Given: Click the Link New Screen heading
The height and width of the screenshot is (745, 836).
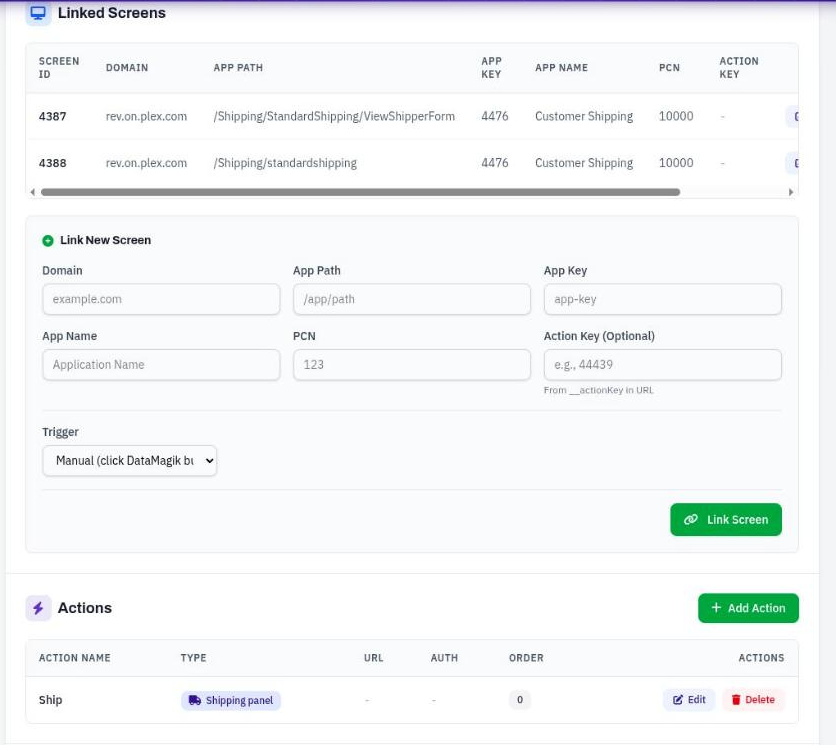Looking at the screenshot, I should pos(105,241).
